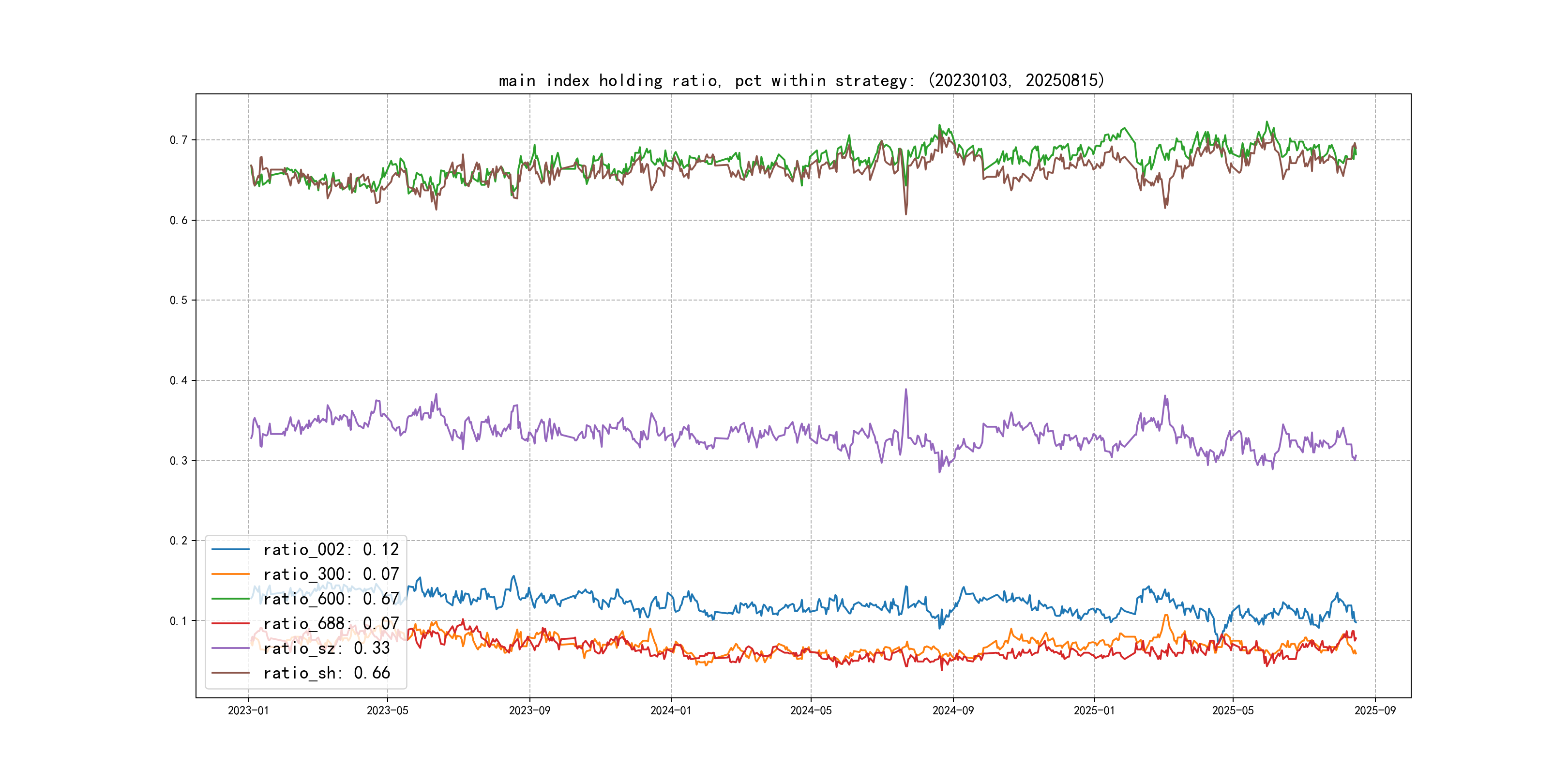Click the green ratio_600 legend line swatch
Viewport: 1568px width, 784px height.
[x=230, y=599]
